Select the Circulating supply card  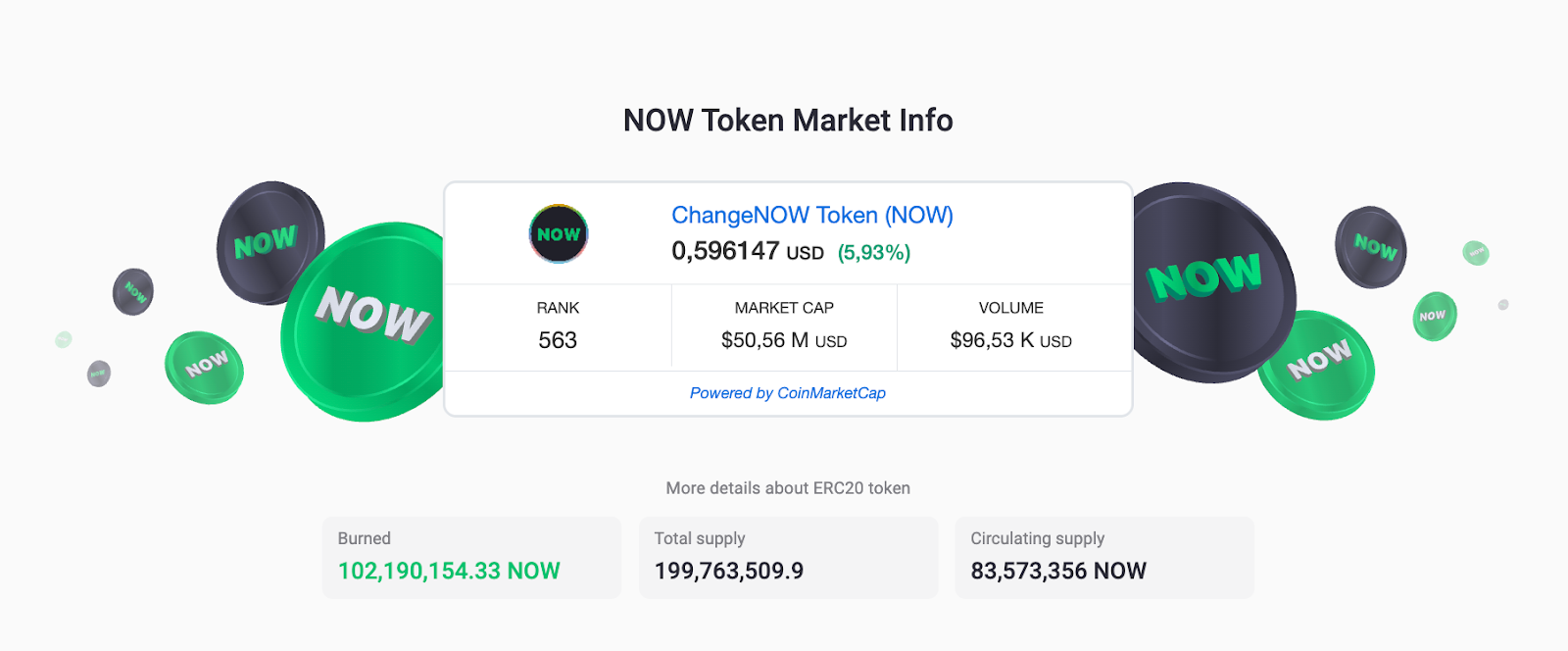[x=1104, y=556]
